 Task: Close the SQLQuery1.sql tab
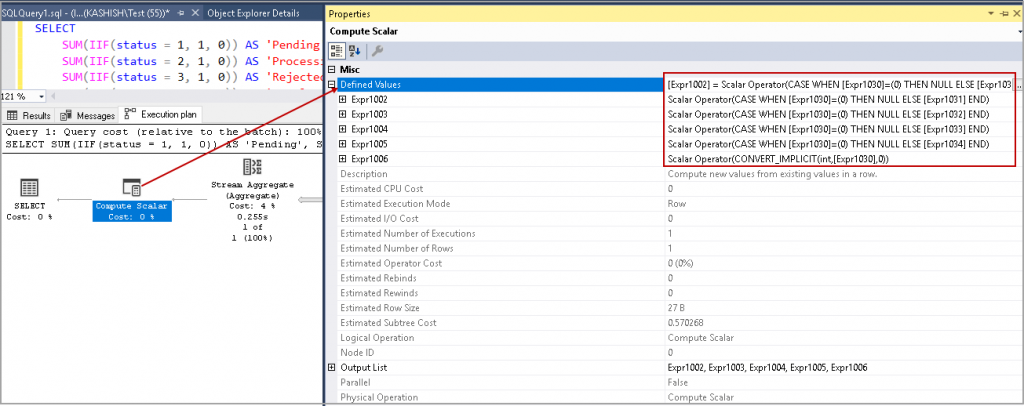(194, 13)
